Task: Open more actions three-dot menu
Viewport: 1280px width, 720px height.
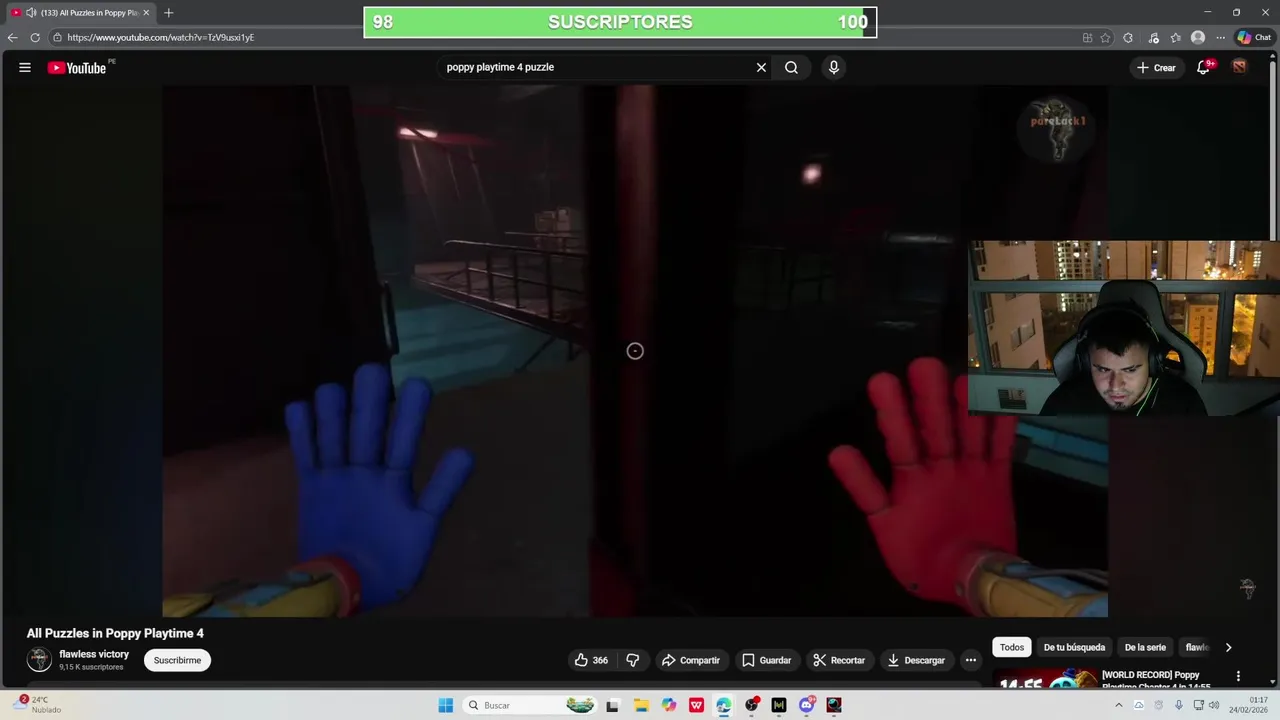Action: point(970,660)
